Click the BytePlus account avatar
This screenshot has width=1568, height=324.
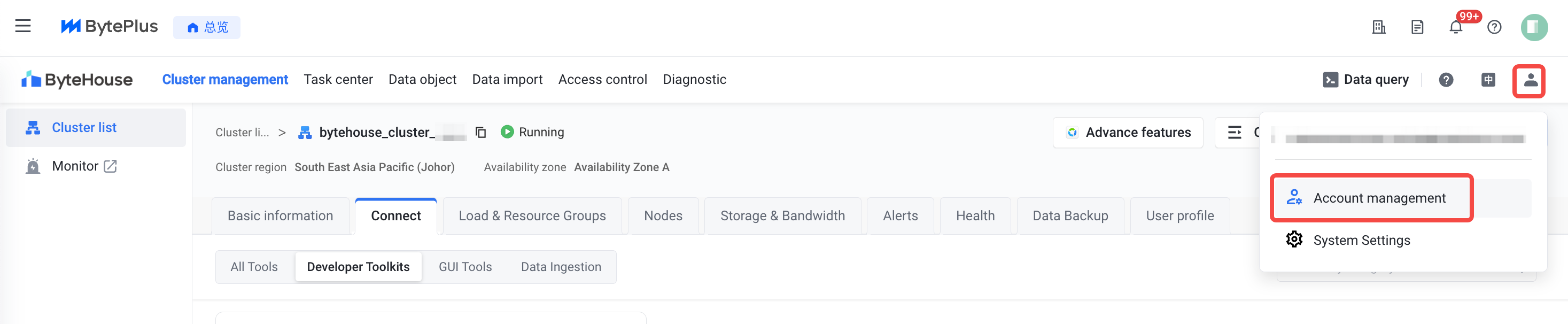click(x=1534, y=27)
